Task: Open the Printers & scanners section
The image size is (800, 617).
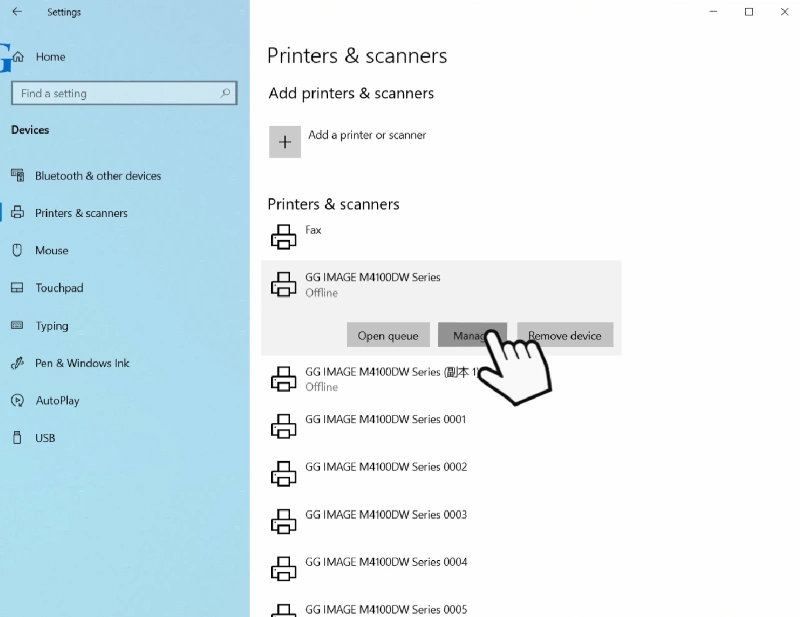Action: pos(81,213)
